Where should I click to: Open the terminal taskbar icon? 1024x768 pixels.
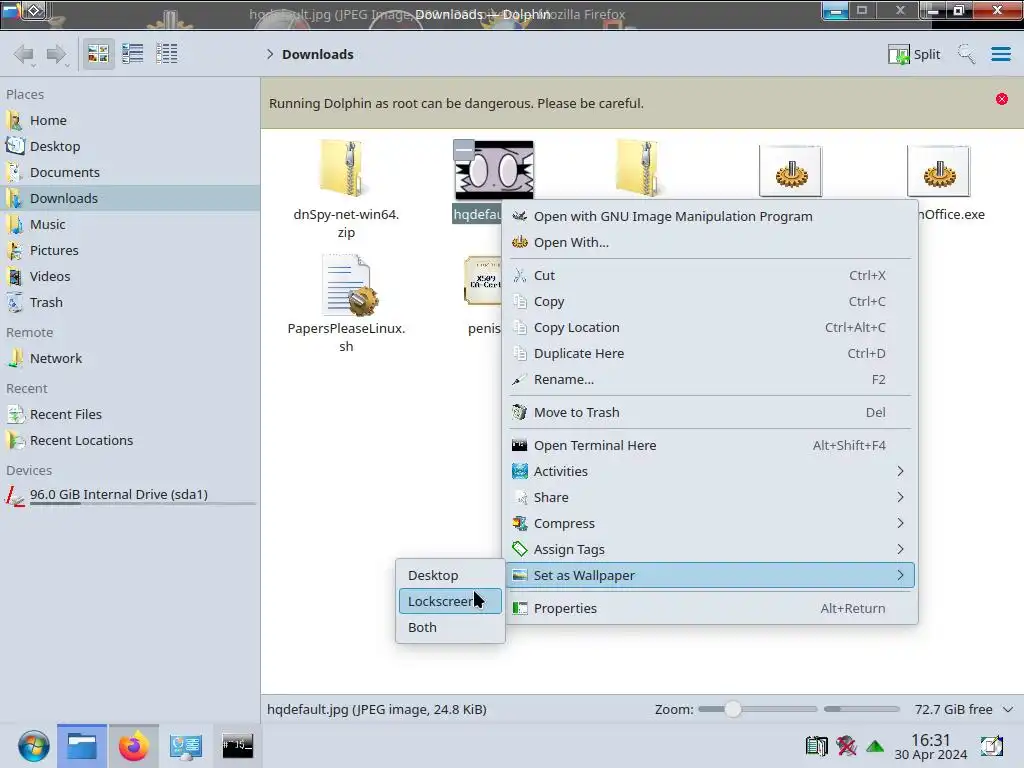pos(238,745)
